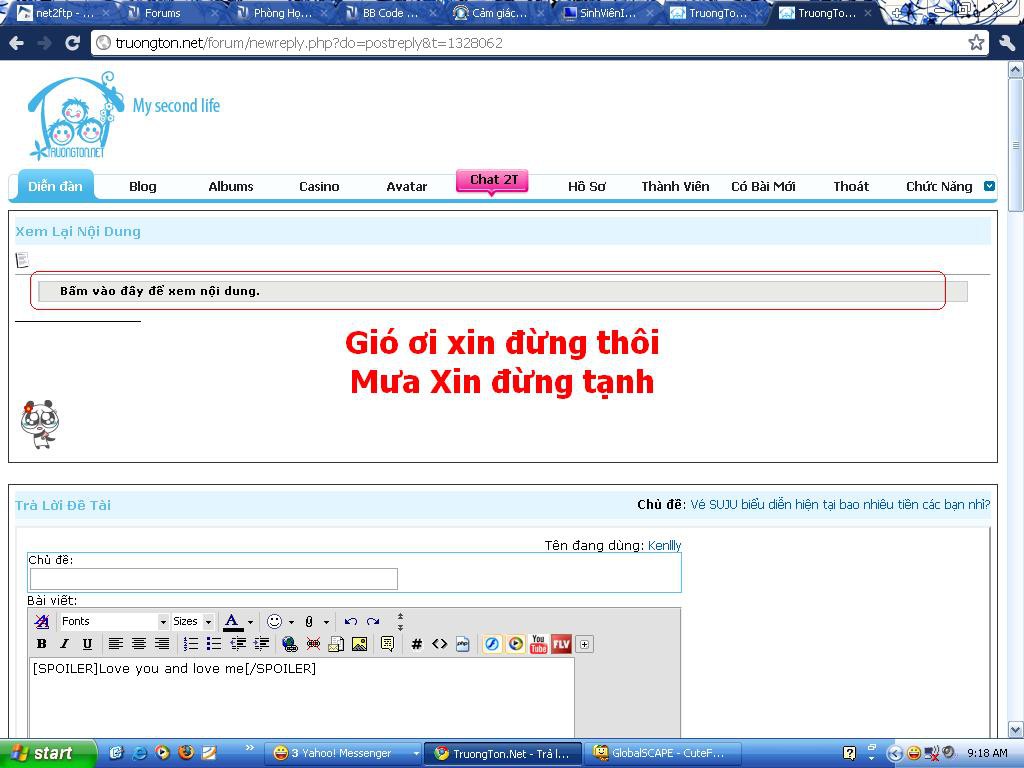Wrap selection in PHP tags
The height and width of the screenshot is (768, 1024).
462,644
